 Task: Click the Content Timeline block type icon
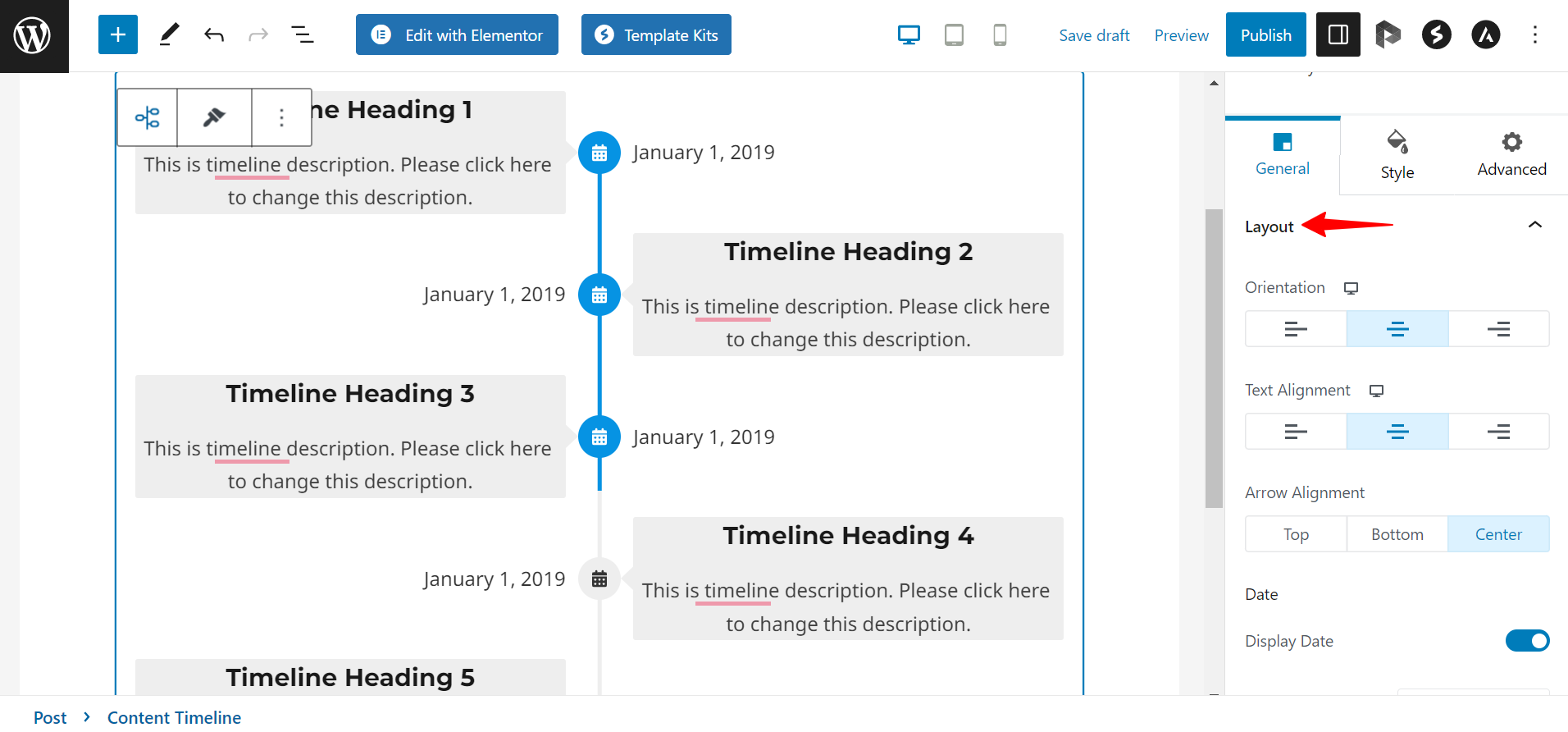148,117
